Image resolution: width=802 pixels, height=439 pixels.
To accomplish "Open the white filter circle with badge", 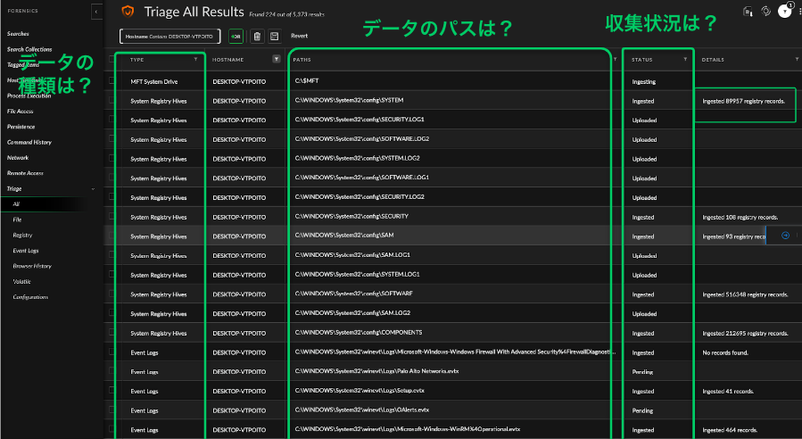I will [784, 11].
